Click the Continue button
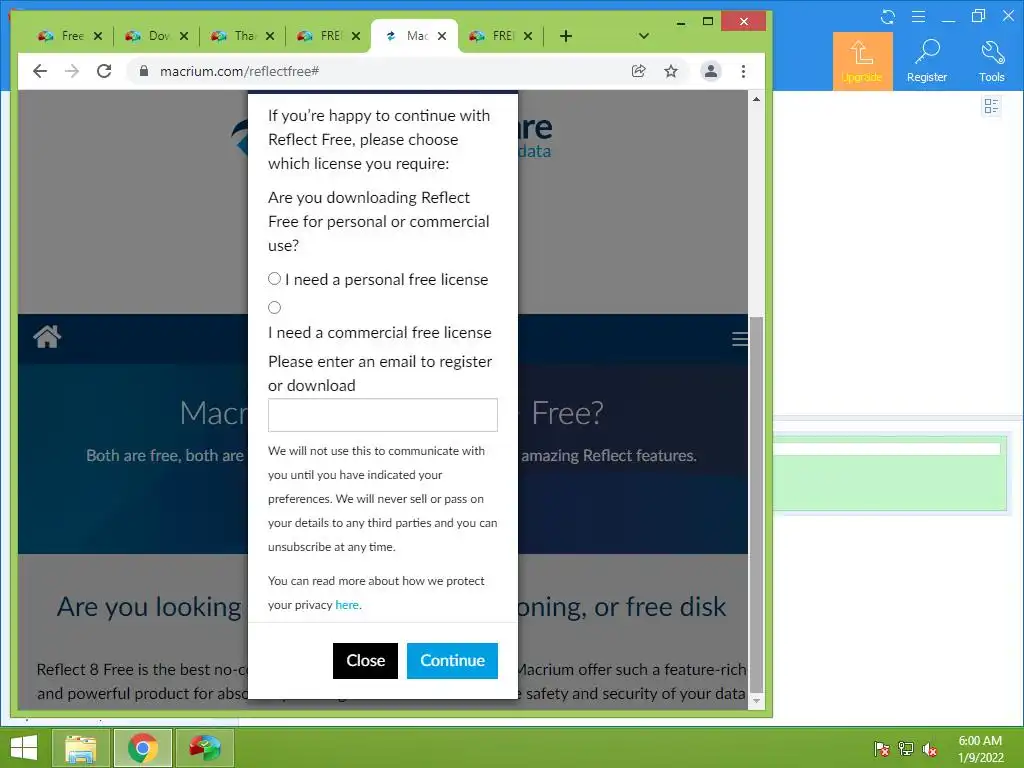The height and width of the screenshot is (768, 1024). pyautogui.click(x=452, y=661)
